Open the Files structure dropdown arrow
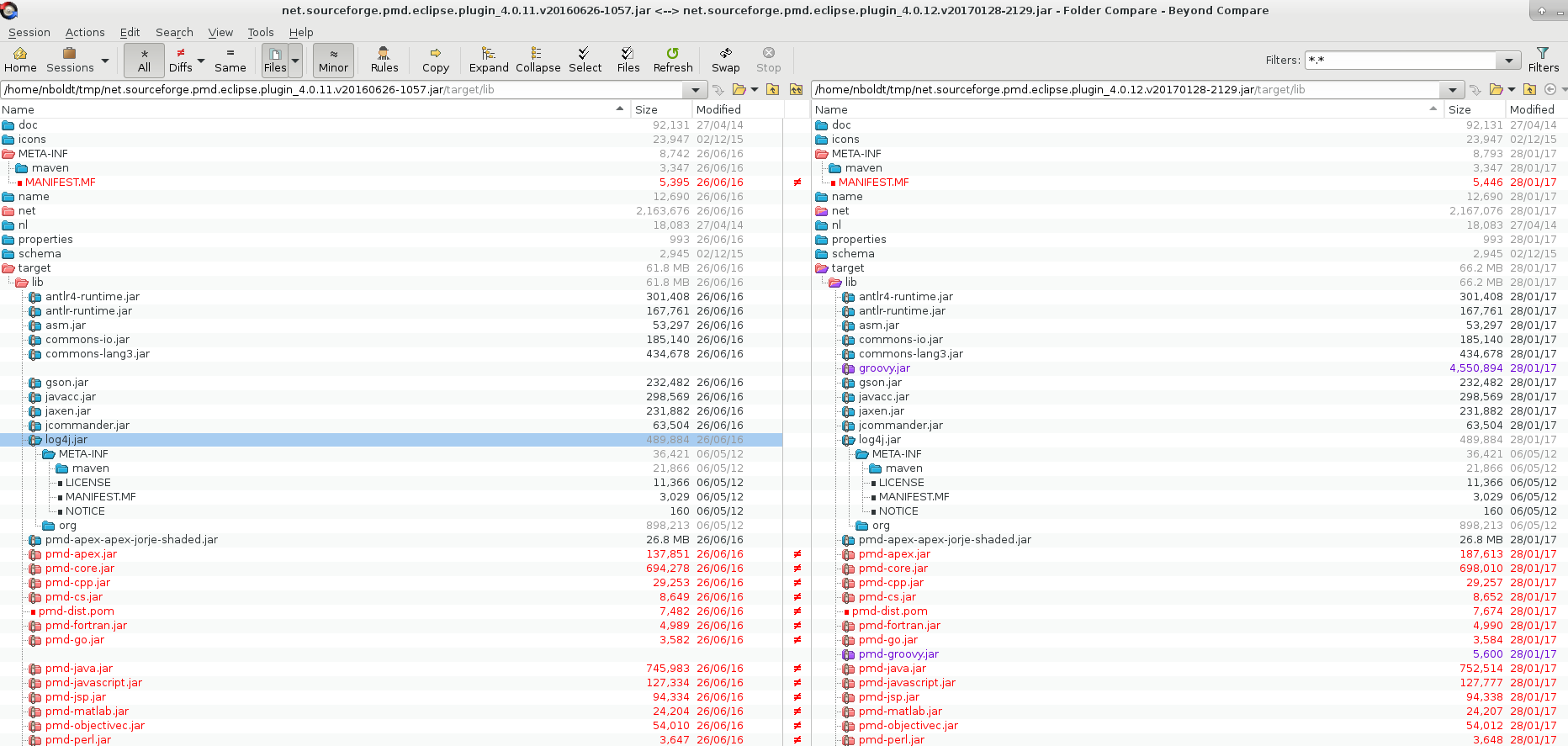The width and height of the screenshot is (1568, 746). pyautogui.click(x=295, y=61)
